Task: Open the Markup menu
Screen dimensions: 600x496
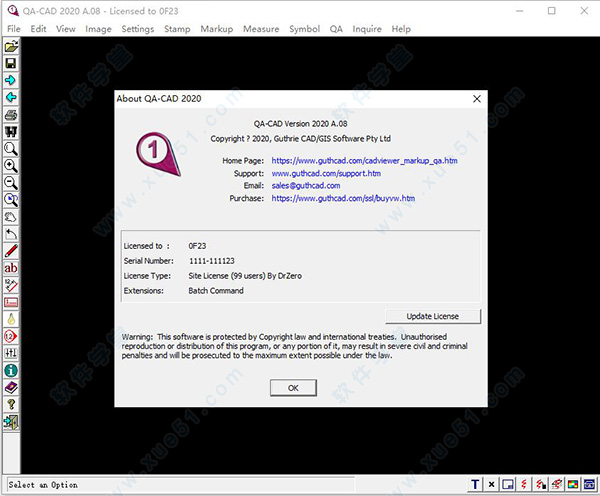Action: click(217, 29)
